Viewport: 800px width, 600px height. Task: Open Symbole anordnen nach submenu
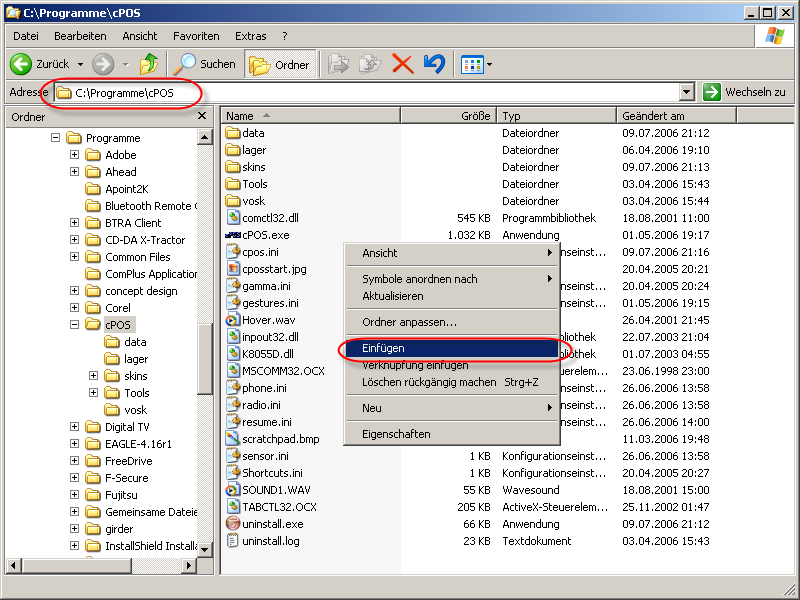[452, 279]
